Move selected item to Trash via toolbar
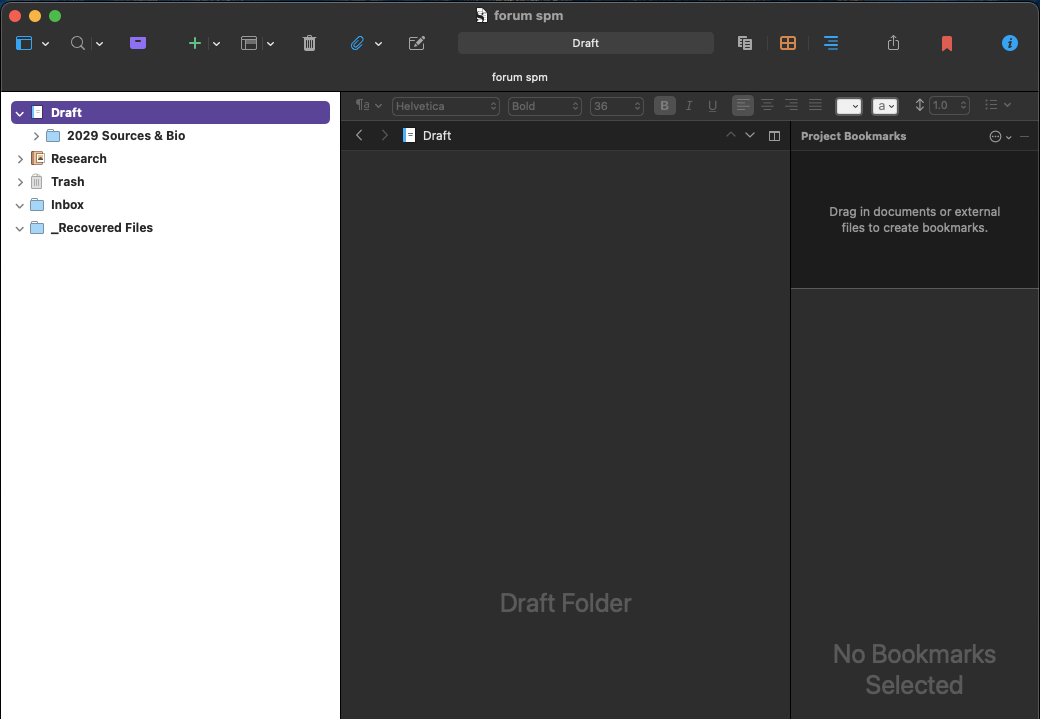Viewport: 1040px width, 719px height. 310,43
